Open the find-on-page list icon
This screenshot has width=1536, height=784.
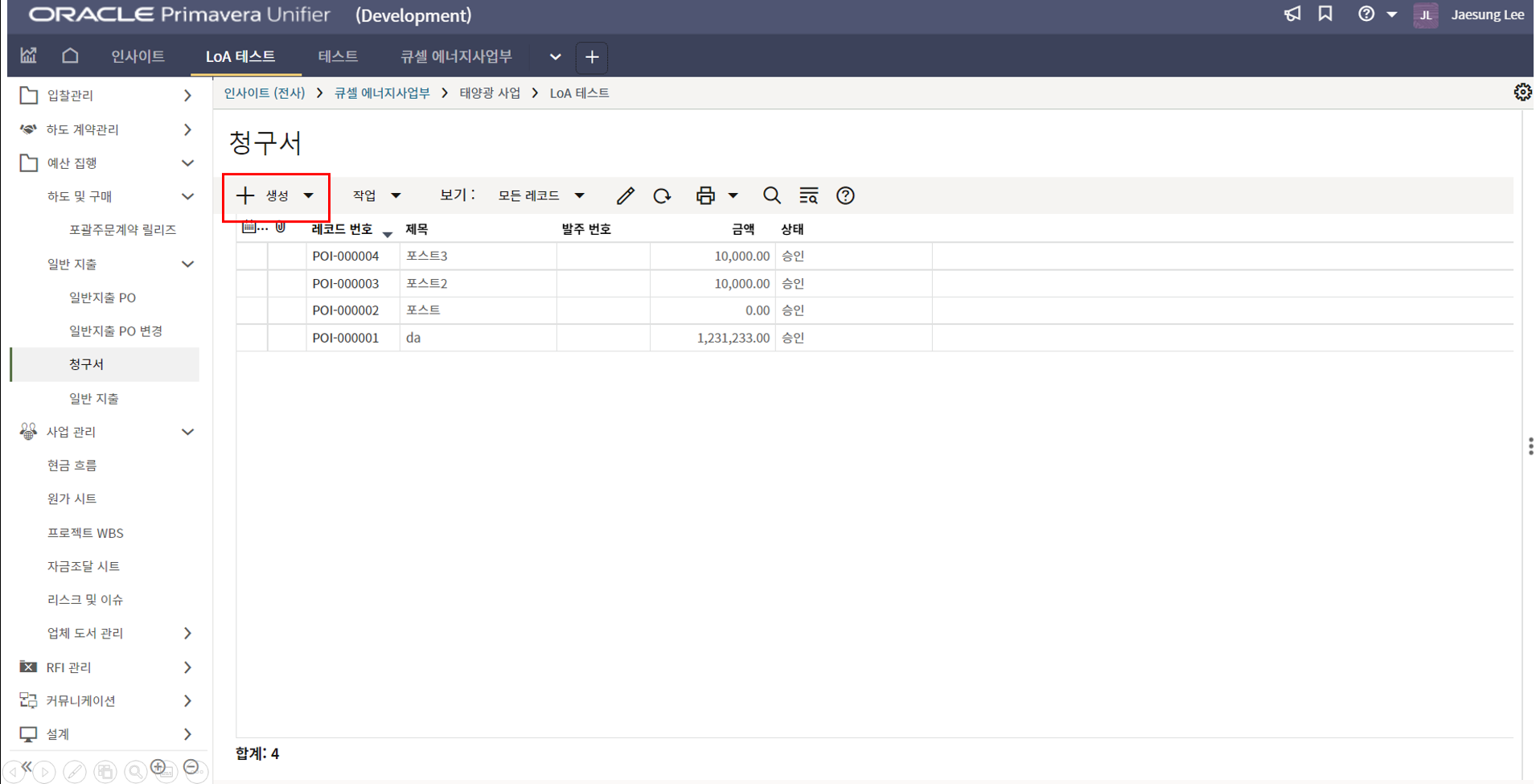tap(808, 195)
